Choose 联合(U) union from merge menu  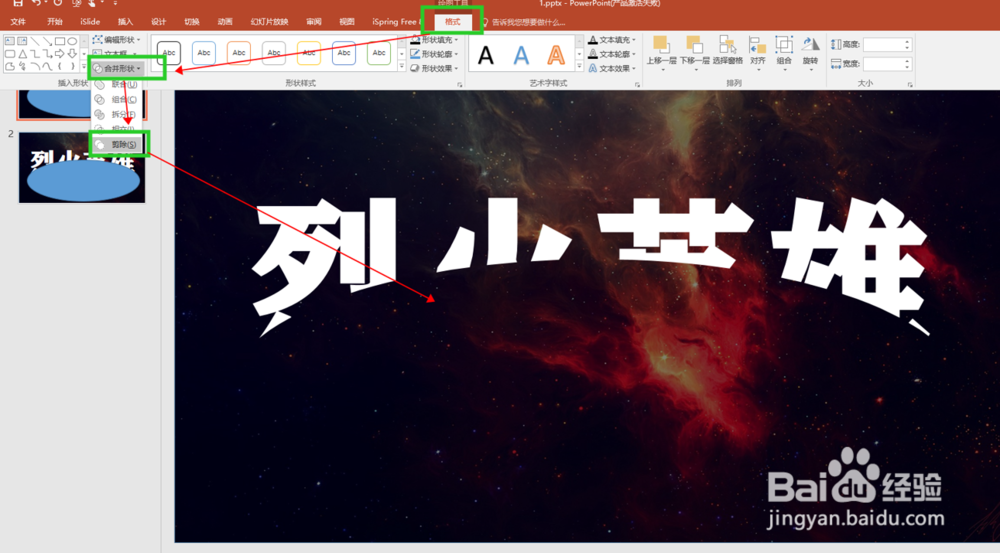pos(117,84)
